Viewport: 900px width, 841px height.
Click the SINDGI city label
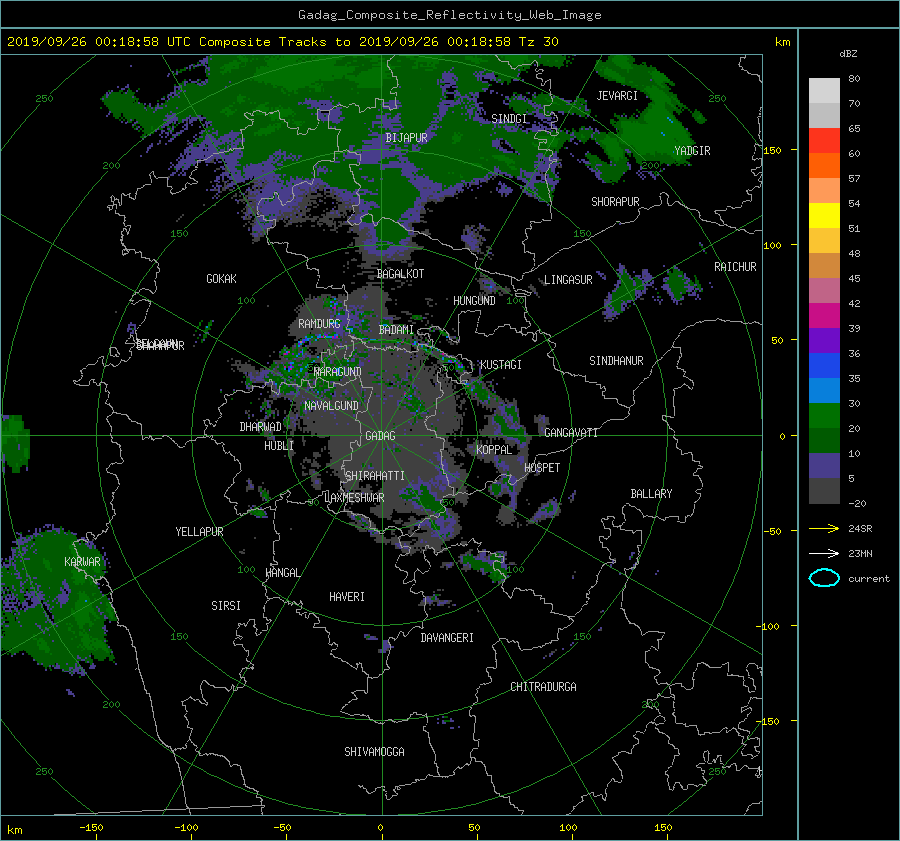(509, 118)
